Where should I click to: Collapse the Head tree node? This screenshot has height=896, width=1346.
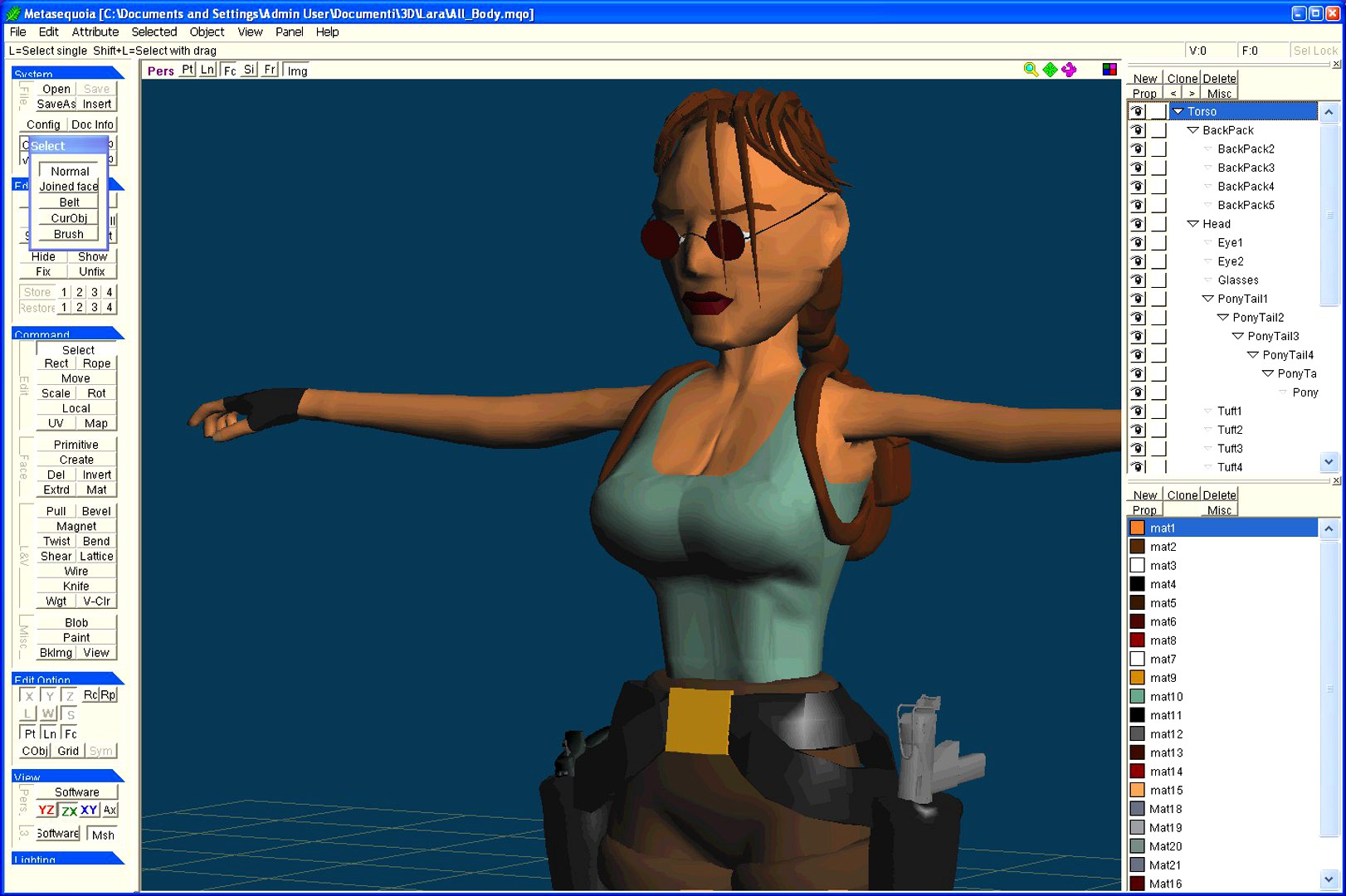point(1192,224)
